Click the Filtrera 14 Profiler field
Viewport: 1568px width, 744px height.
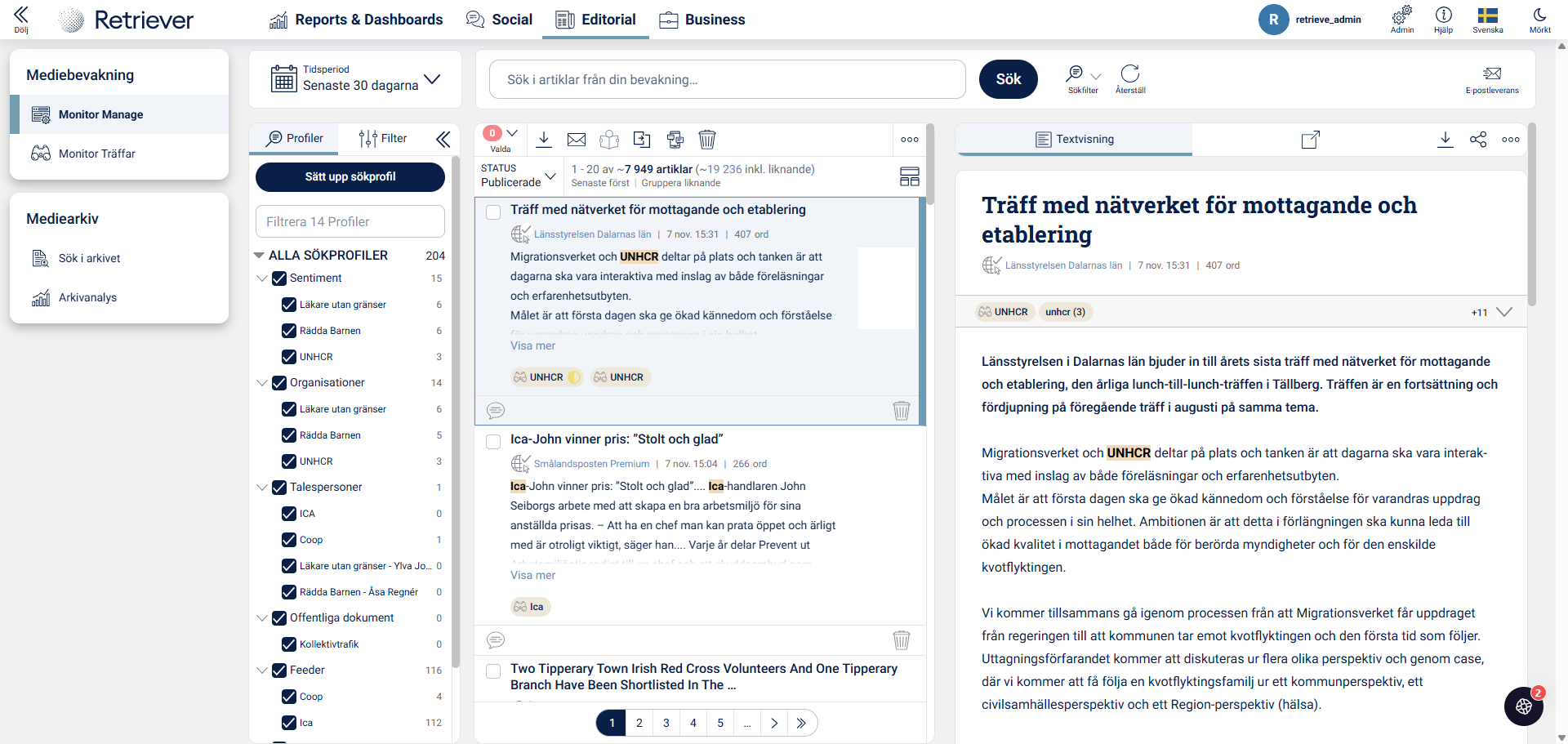tap(350, 222)
